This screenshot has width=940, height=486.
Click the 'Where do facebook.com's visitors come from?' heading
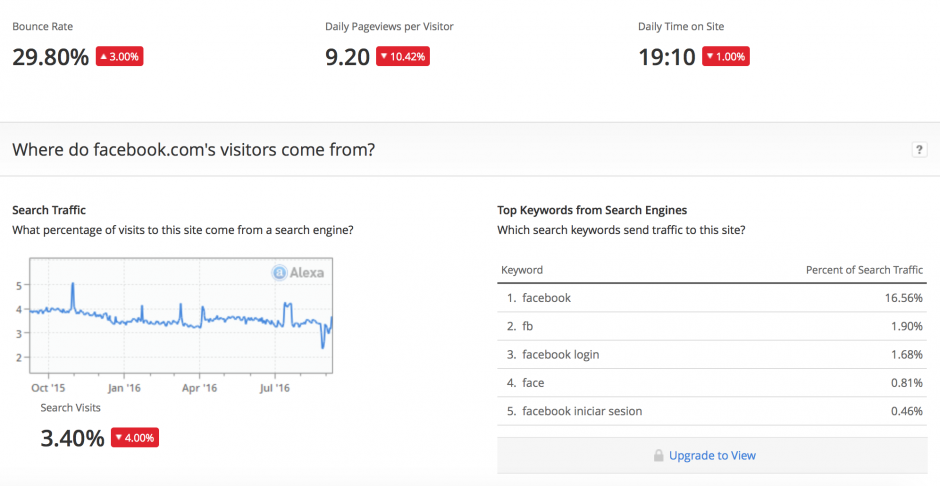pyautogui.click(x=194, y=149)
